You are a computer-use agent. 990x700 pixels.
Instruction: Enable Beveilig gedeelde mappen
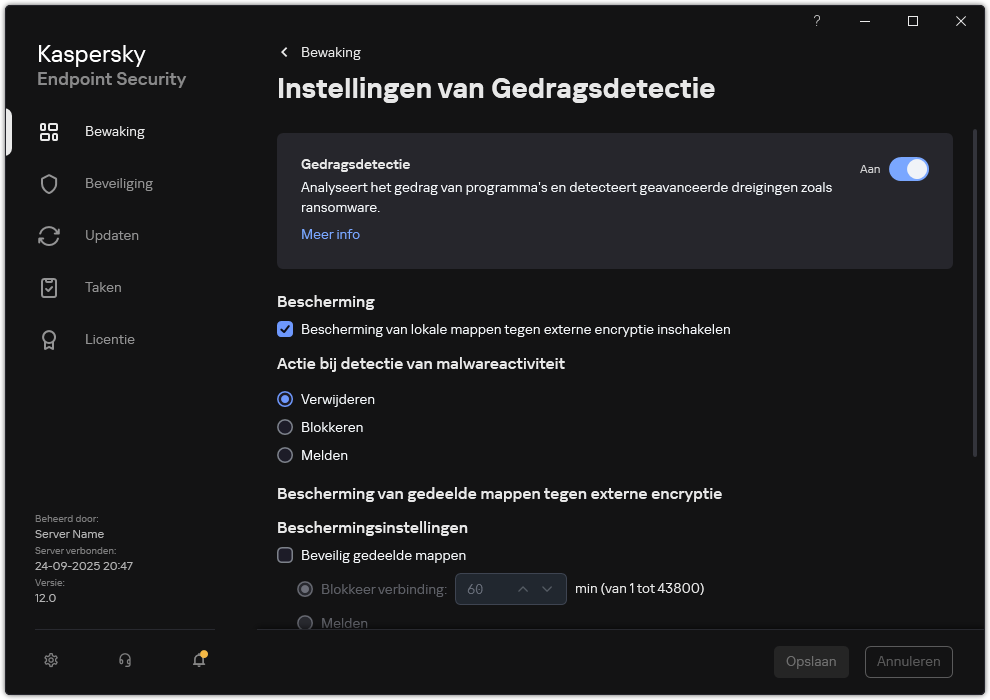(x=285, y=555)
